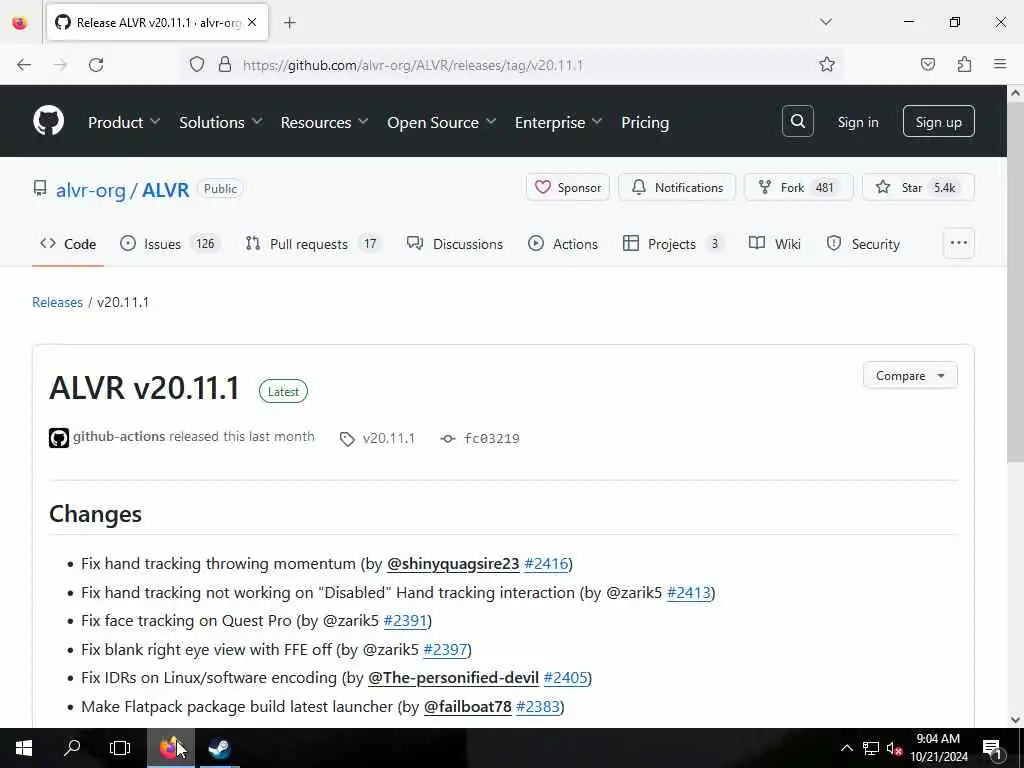Open the network tray icon
This screenshot has width=1024, height=768.
click(x=871, y=748)
